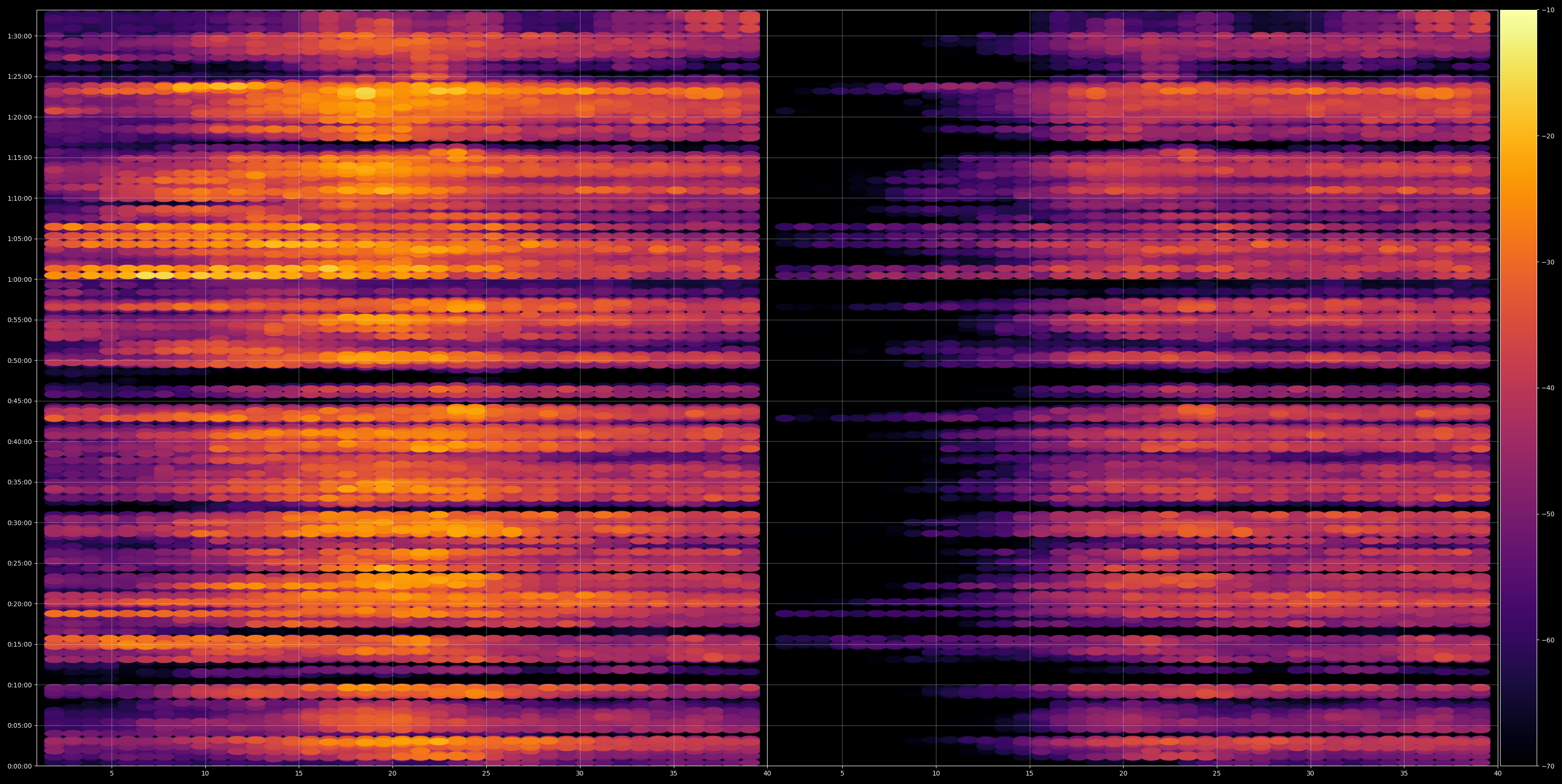Click x-axis label 40 ending right heatmap
This screenshot has height=784, width=1562.
click(1498, 774)
